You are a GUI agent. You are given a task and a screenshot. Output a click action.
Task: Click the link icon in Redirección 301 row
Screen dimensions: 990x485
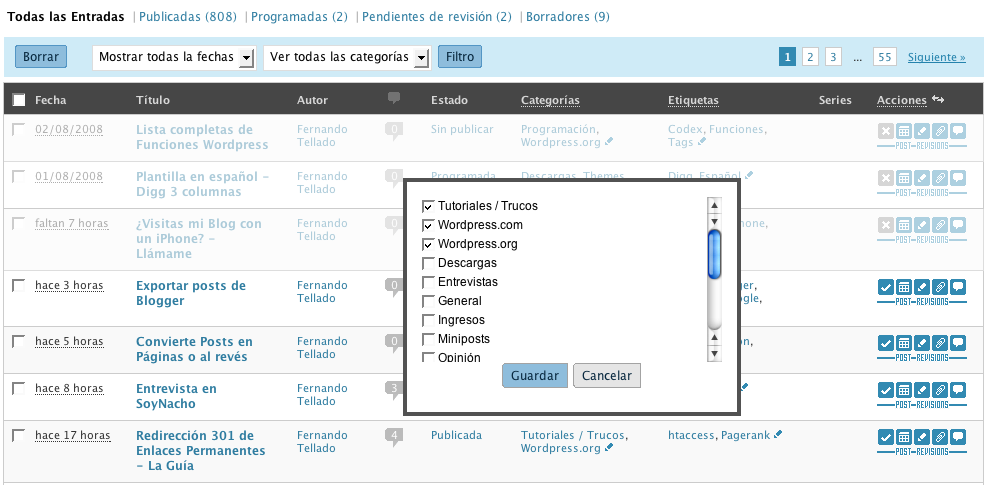(x=939, y=437)
